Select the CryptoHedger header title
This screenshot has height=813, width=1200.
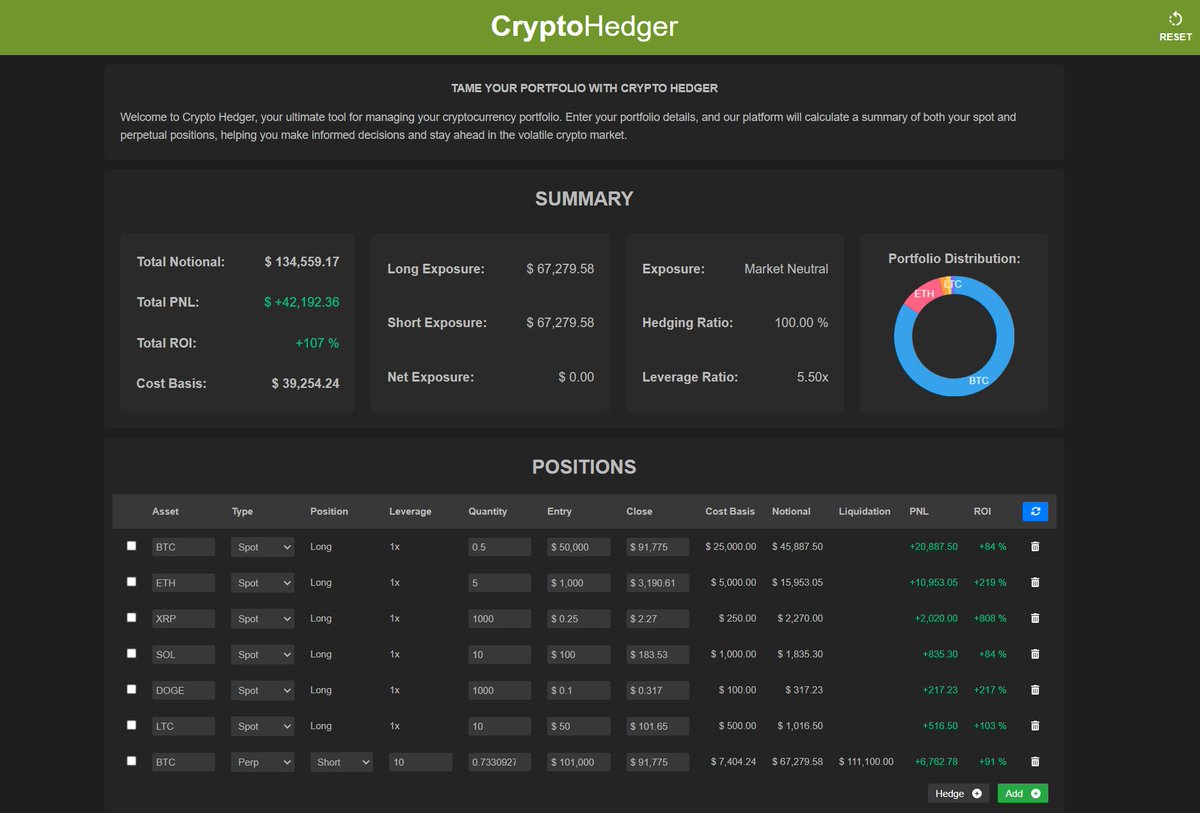584,27
